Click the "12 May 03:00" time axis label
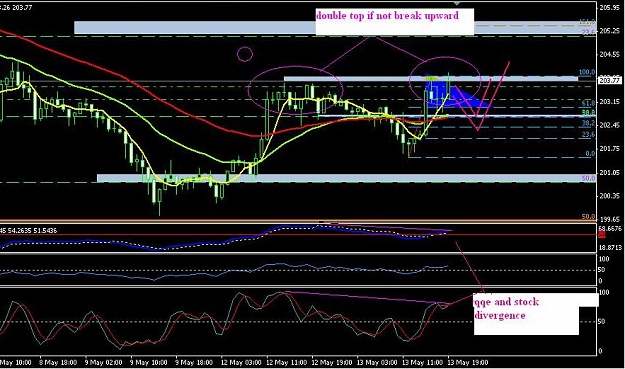 pyautogui.click(x=242, y=363)
